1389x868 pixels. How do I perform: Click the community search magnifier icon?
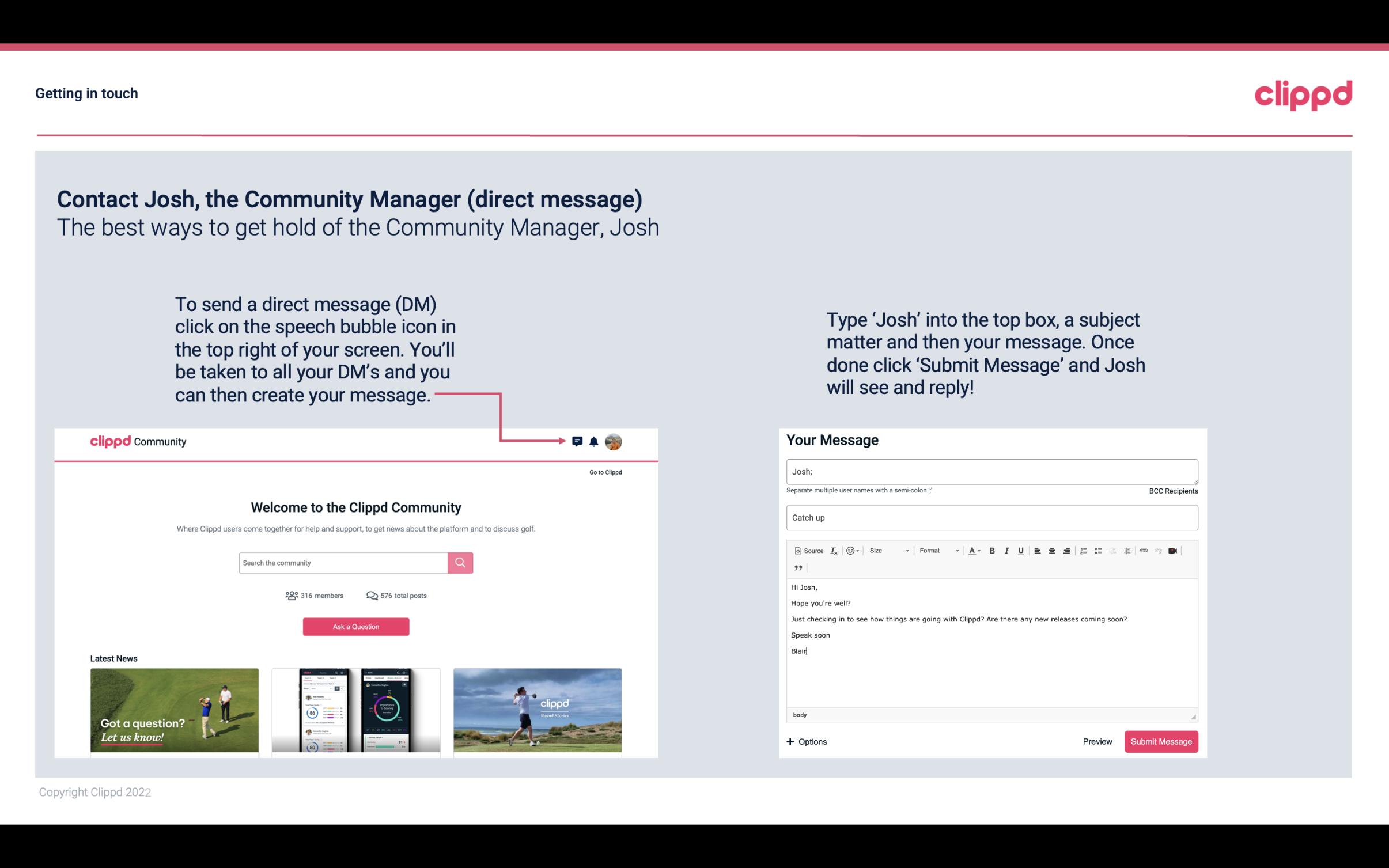tap(460, 562)
